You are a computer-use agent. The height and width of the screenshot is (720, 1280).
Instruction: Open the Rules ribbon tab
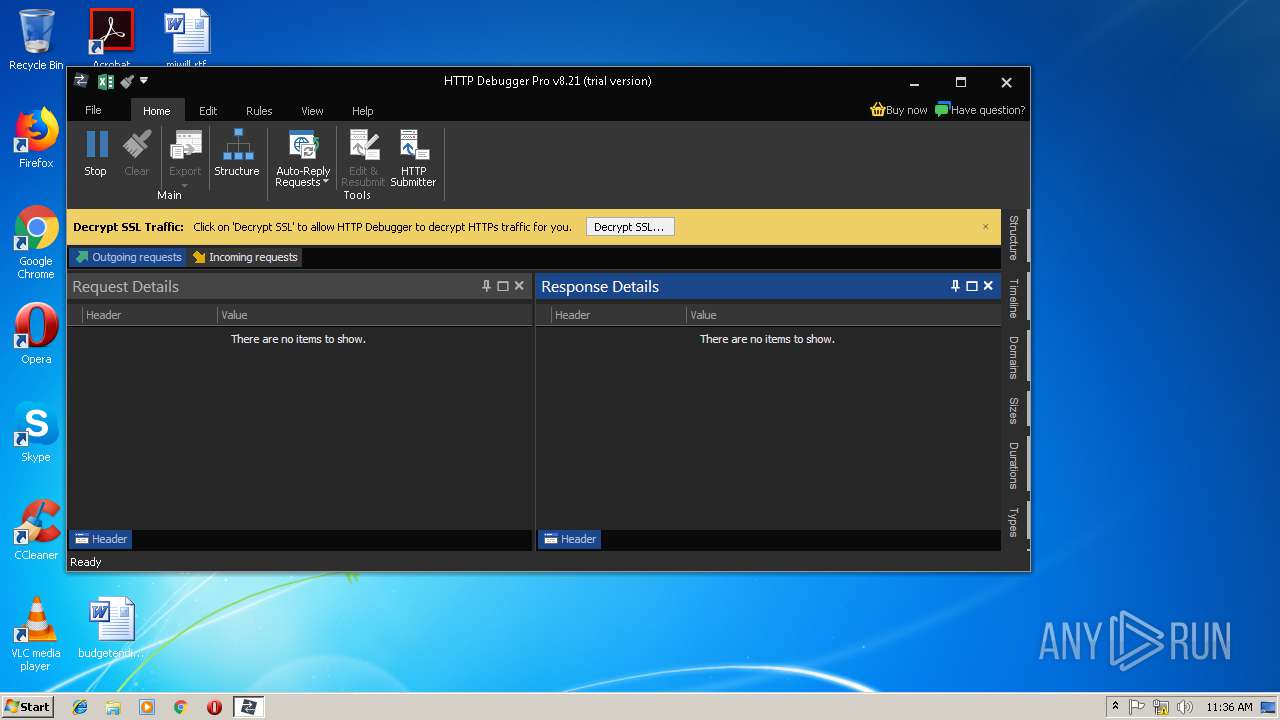click(x=259, y=111)
